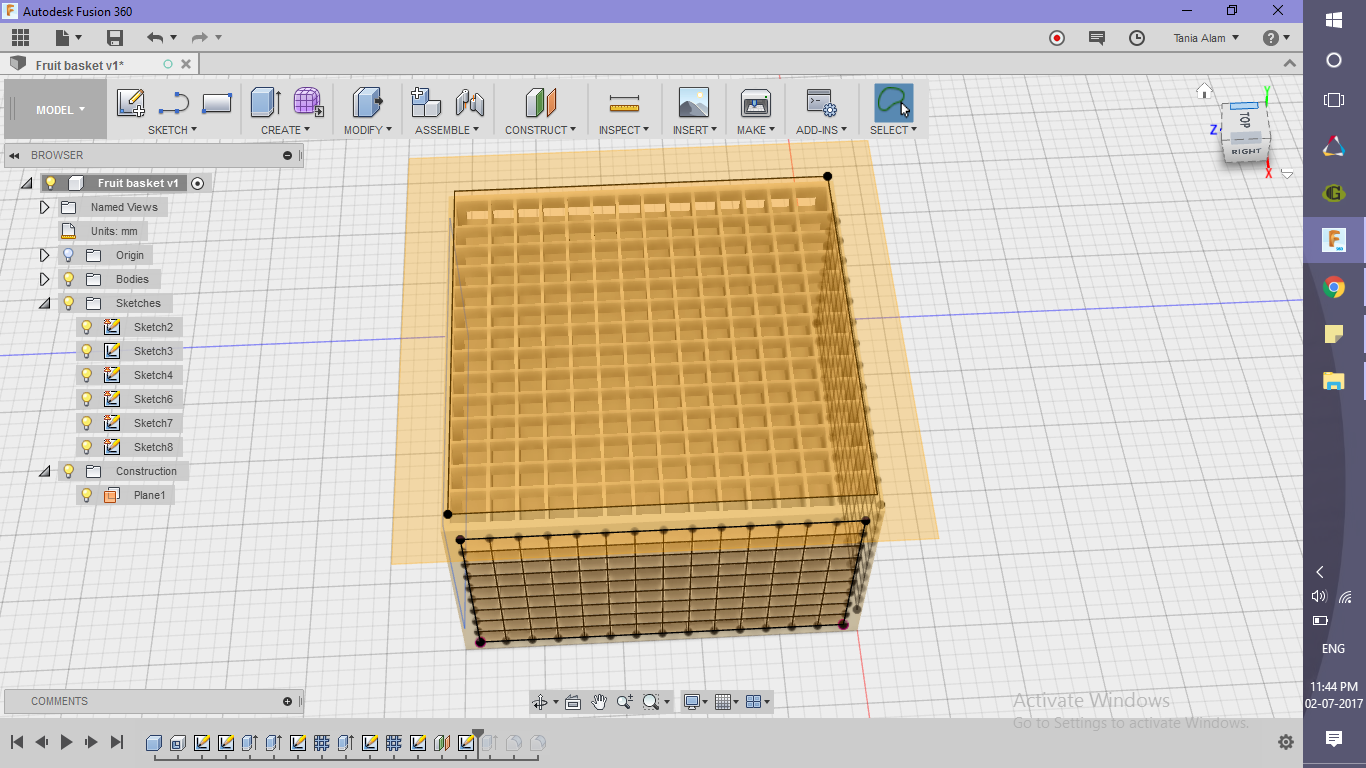Select the Spline sketch tool icon
This screenshot has height=768, width=1366.
(x=174, y=103)
